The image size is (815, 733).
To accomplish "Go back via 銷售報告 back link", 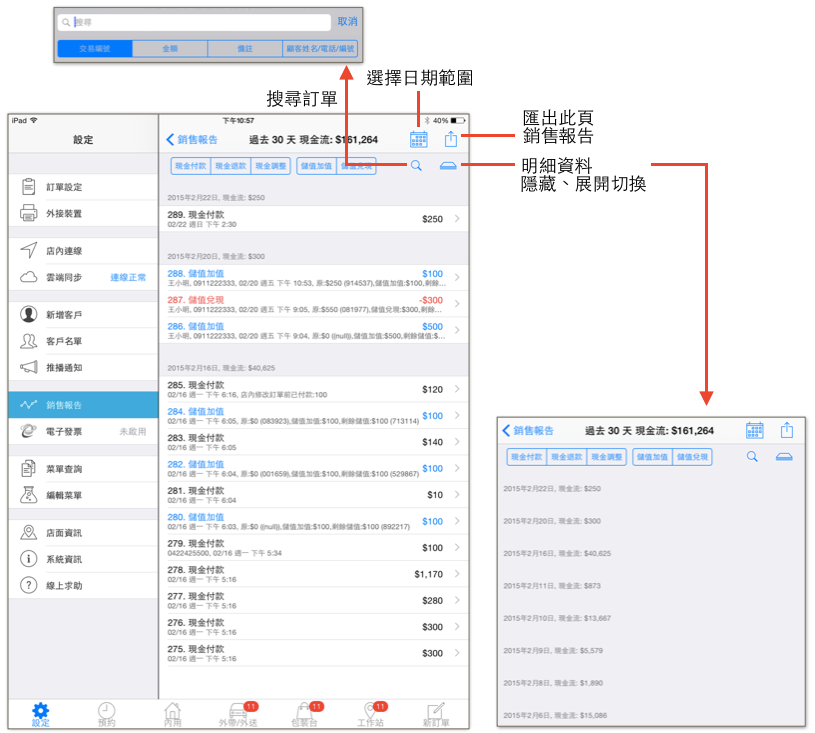I will coord(192,139).
